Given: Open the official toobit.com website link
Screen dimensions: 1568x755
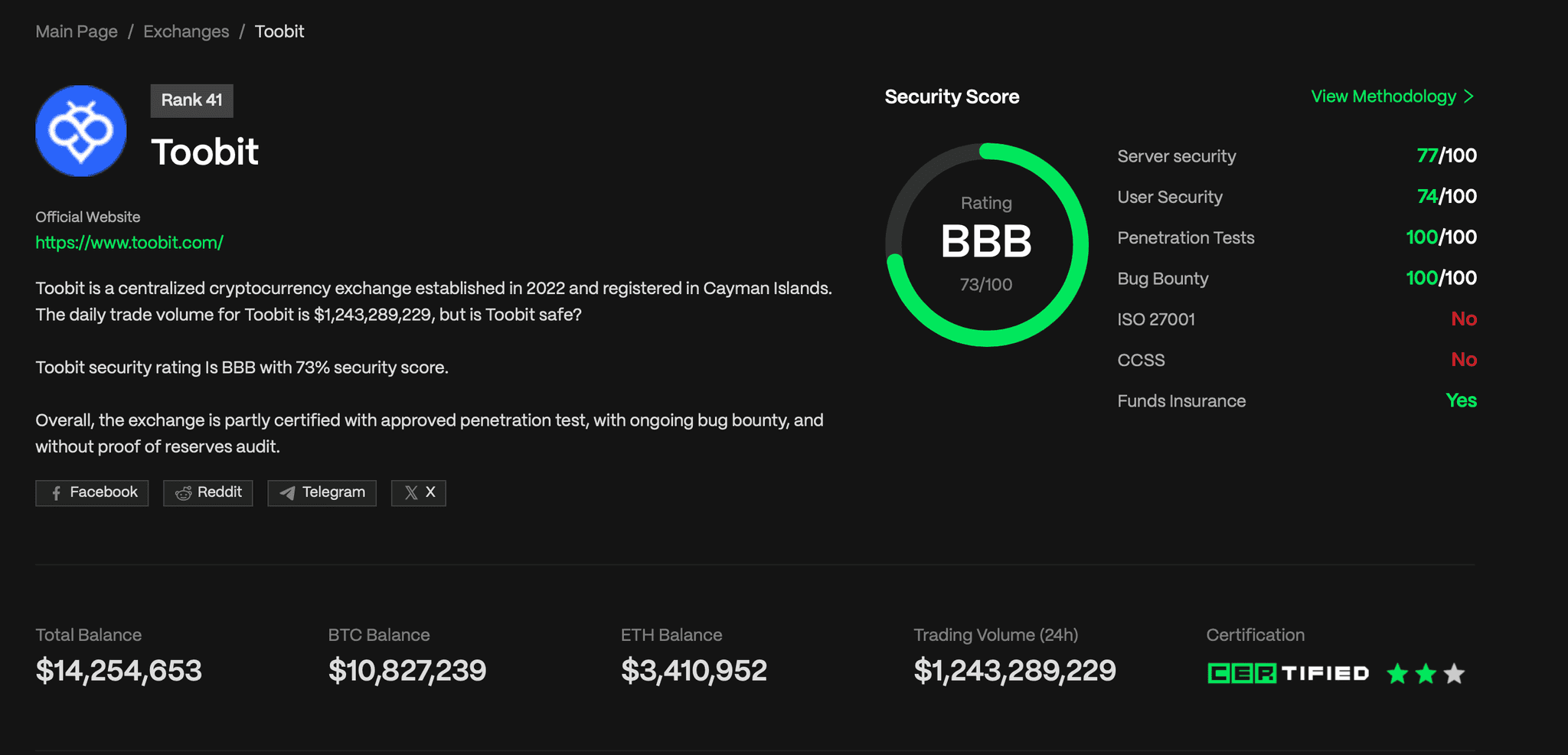Looking at the screenshot, I should (129, 243).
